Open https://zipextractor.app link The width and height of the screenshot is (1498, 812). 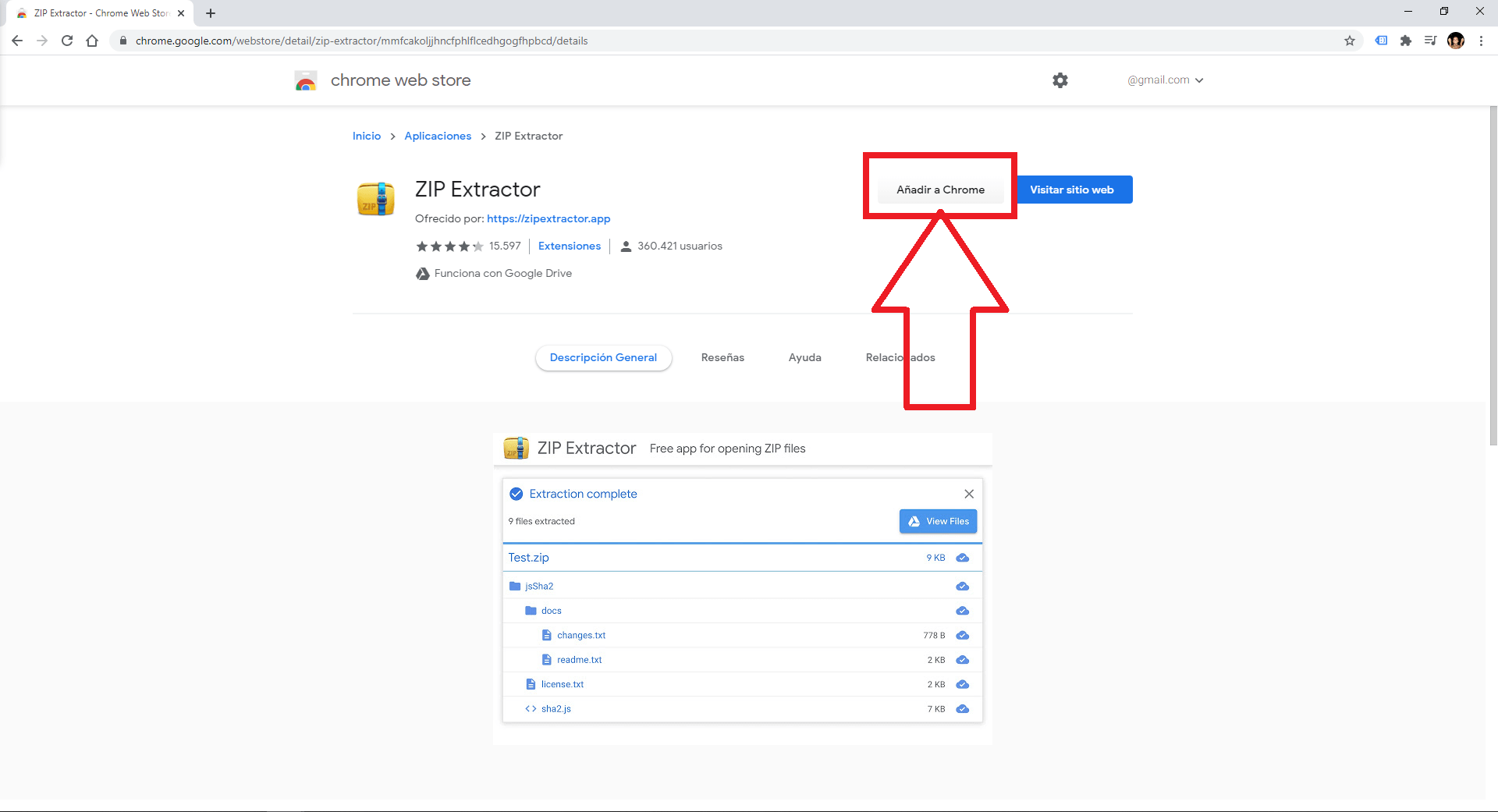point(548,219)
